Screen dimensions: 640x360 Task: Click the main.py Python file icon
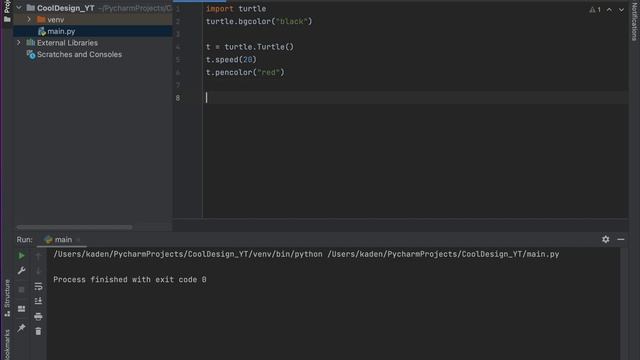(x=42, y=31)
